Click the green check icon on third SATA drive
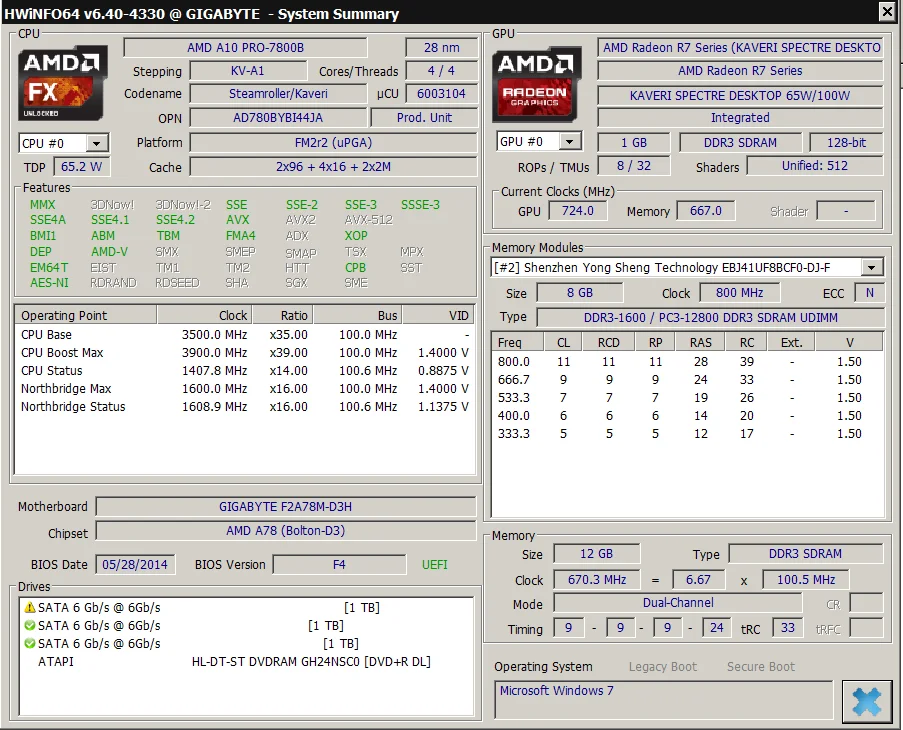The width and height of the screenshot is (903, 730). coord(29,643)
